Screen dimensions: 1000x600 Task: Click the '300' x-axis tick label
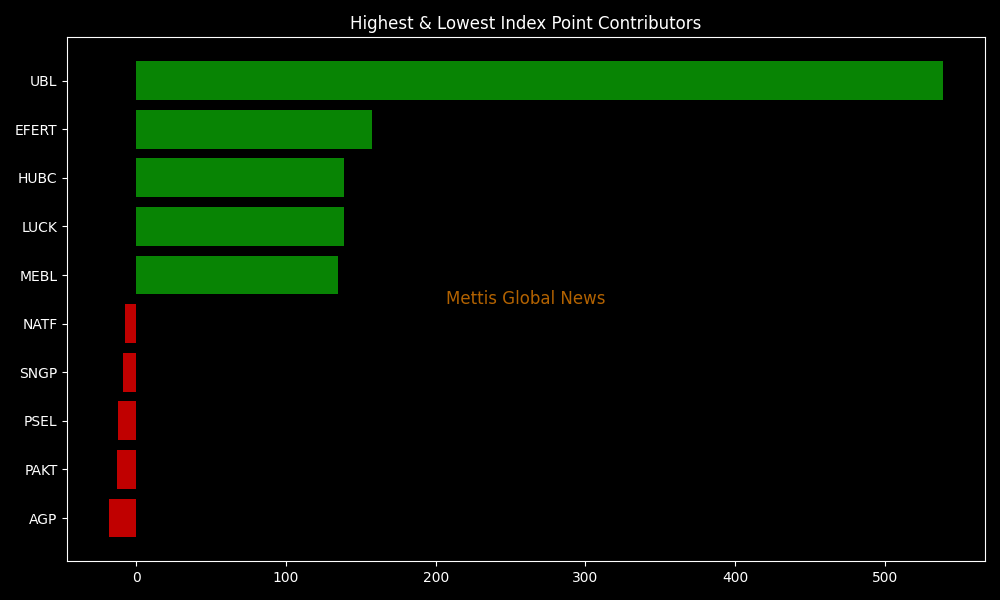tap(585, 578)
